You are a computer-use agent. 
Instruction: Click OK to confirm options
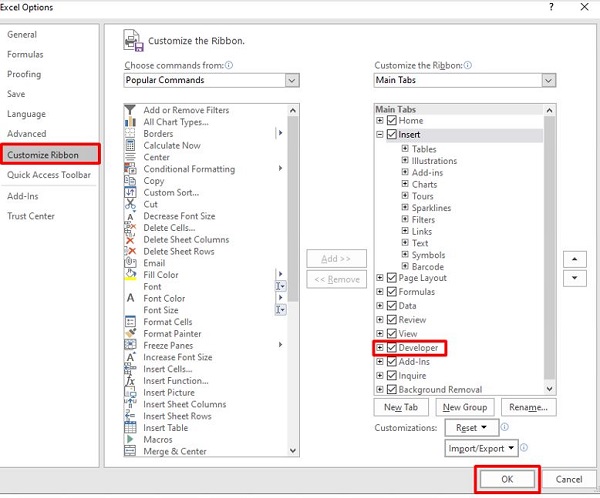pos(507,479)
